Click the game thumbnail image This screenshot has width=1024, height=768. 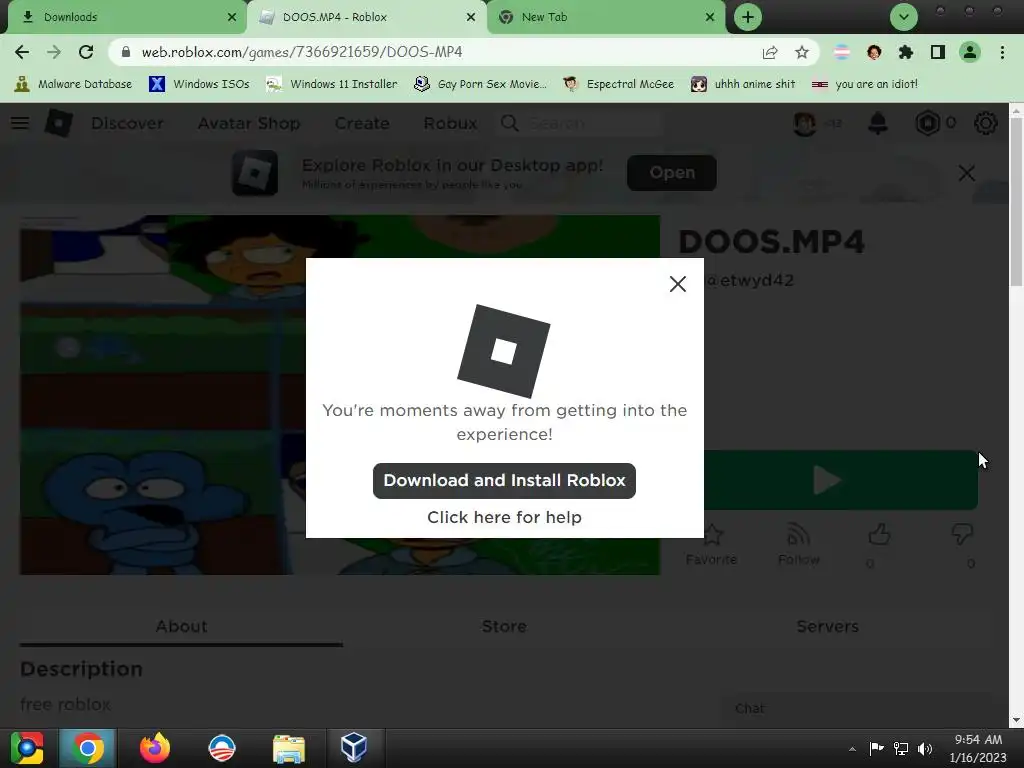pos(340,395)
